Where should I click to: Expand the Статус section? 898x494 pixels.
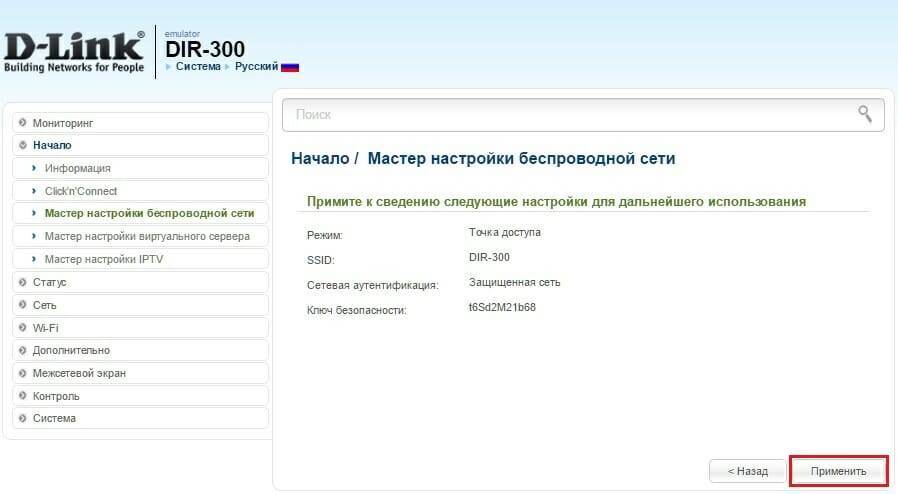[x=140, y=282]
